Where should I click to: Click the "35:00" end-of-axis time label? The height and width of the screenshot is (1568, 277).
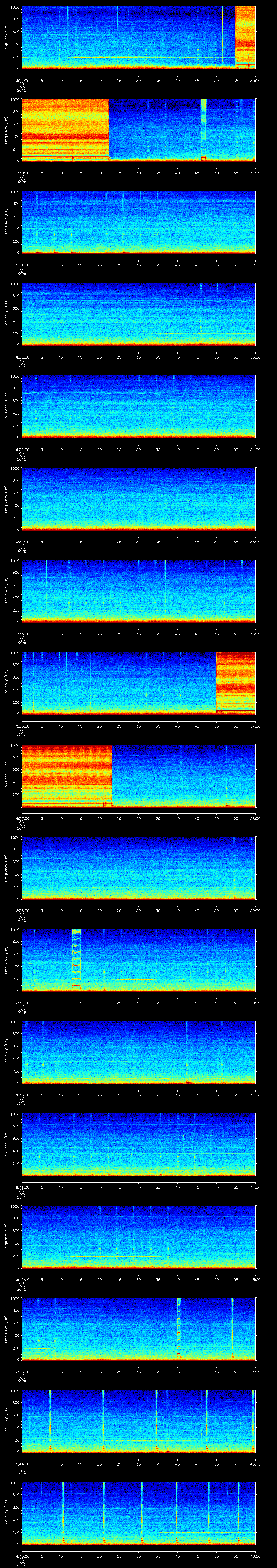click(x=255, y=542)
